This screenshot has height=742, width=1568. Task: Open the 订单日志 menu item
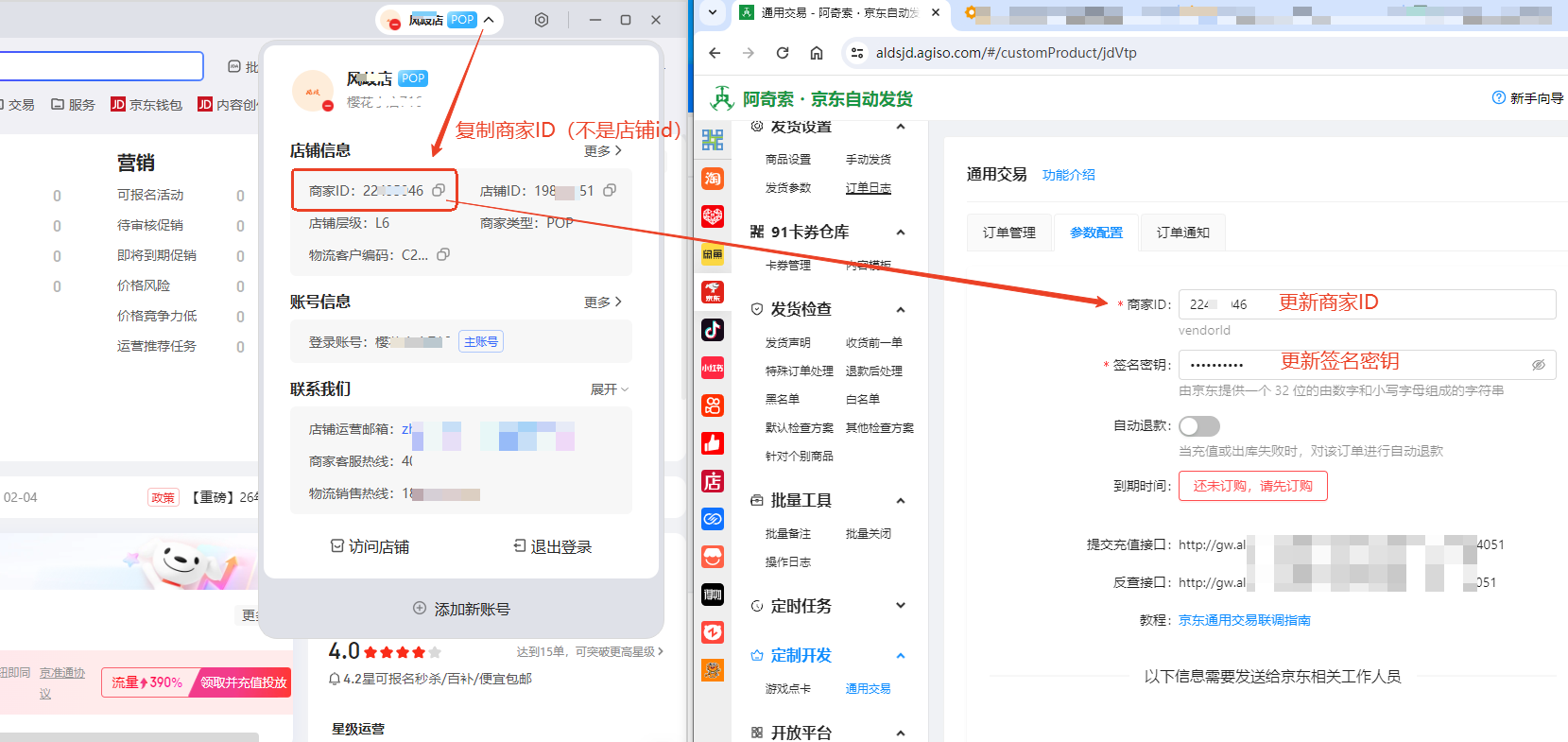pyautogui.click(x=868, y=188)
